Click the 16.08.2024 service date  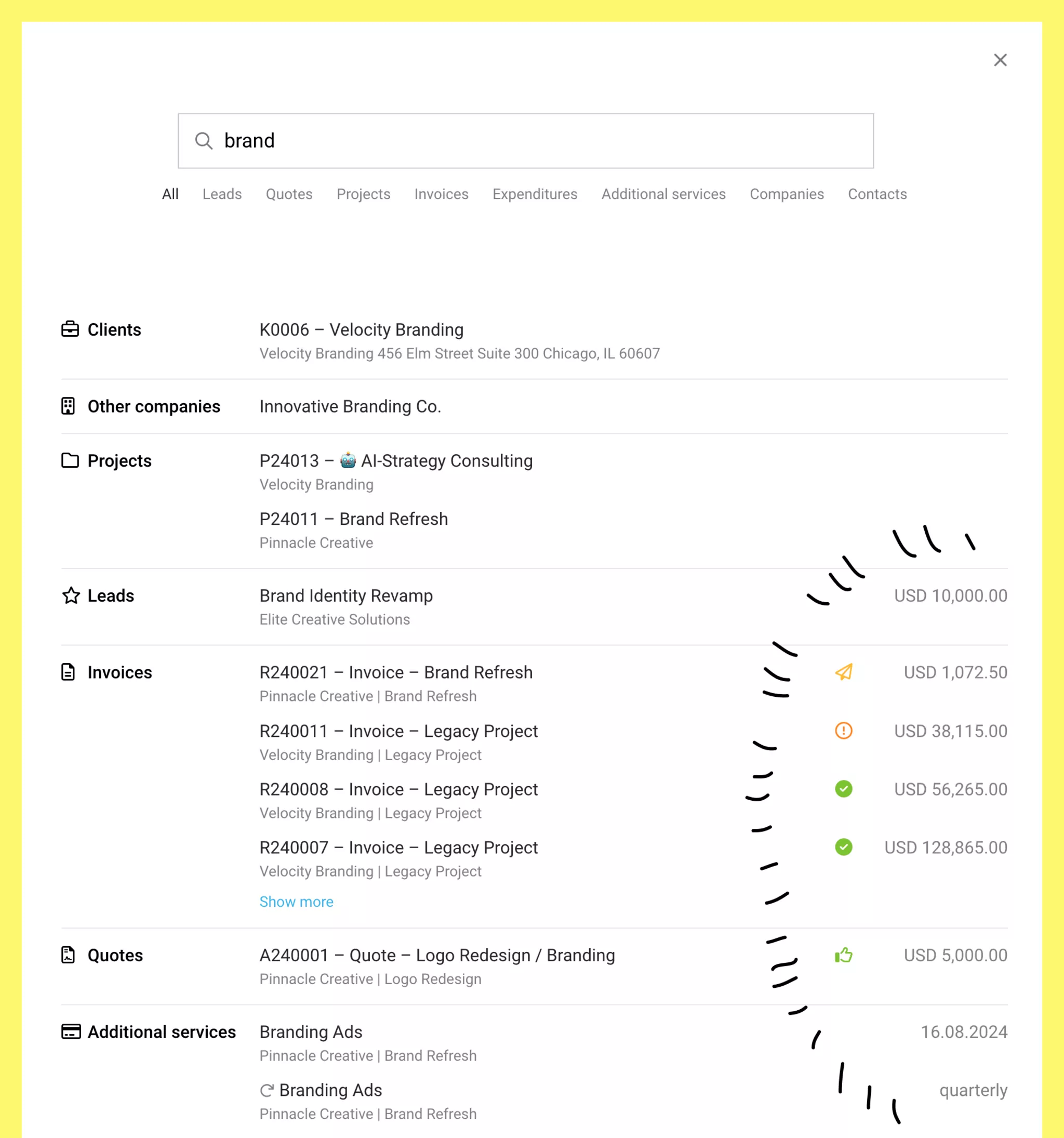tap(964, 1031)
